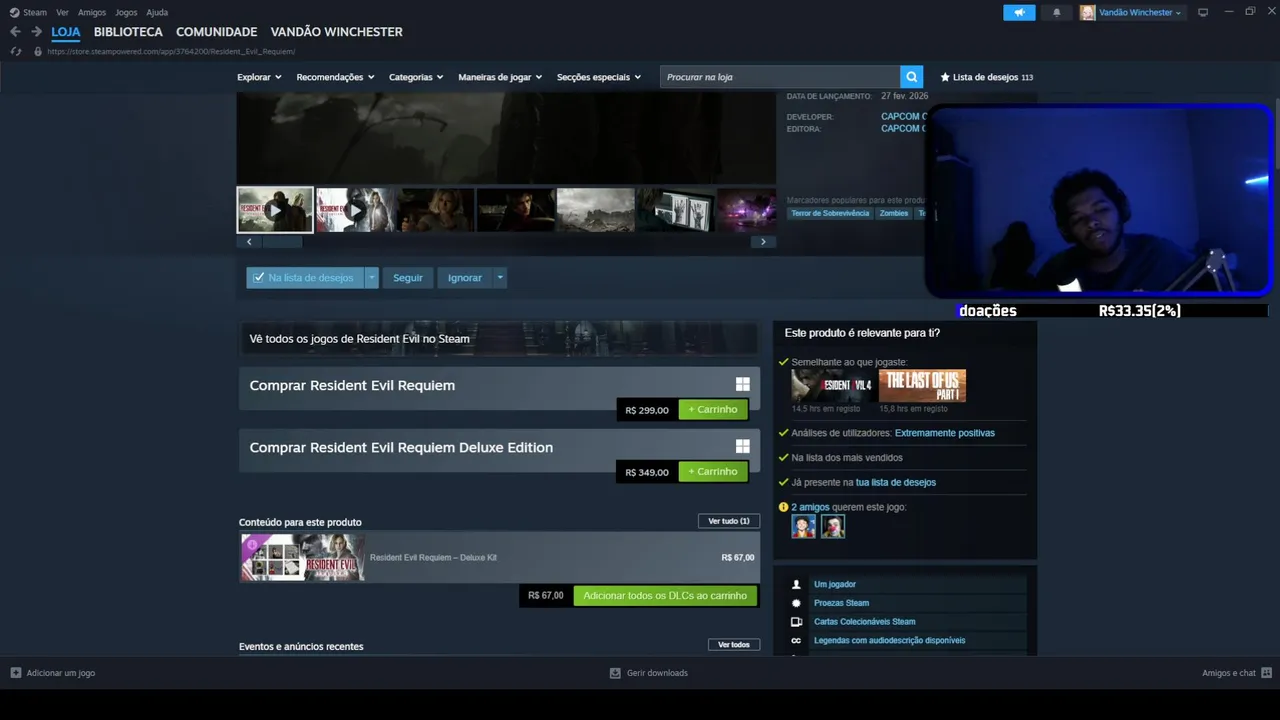Click the magnifying glass search button
Viewport: 1280px width, 720px height.
tap(911, 77)
